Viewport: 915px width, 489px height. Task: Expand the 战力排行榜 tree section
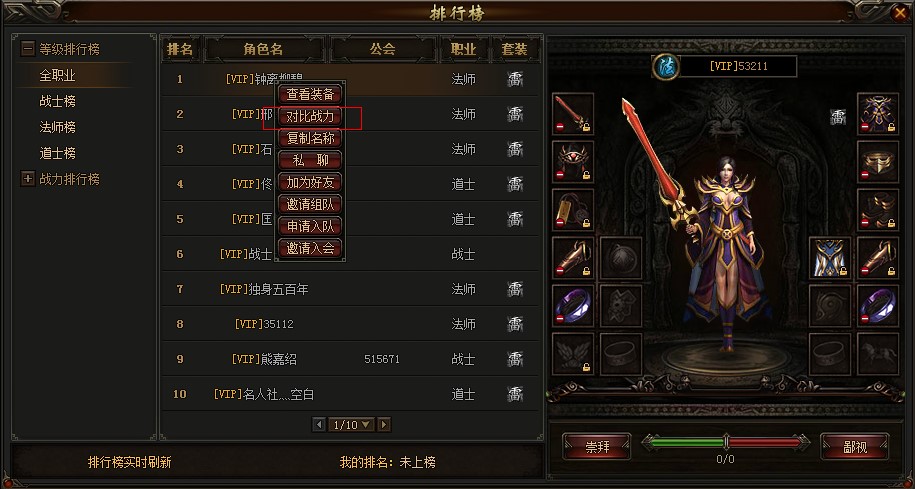tap(27, 179)
